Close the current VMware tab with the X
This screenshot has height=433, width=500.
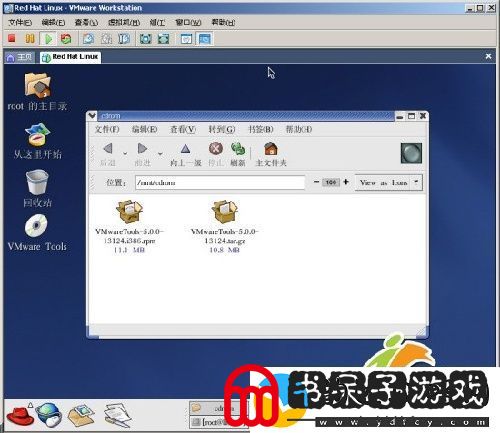click(x=488, y=56)
